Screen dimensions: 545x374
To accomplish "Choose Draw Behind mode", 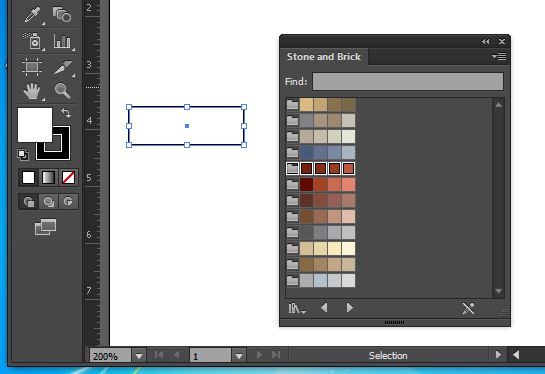I will (x=49, y=202).
